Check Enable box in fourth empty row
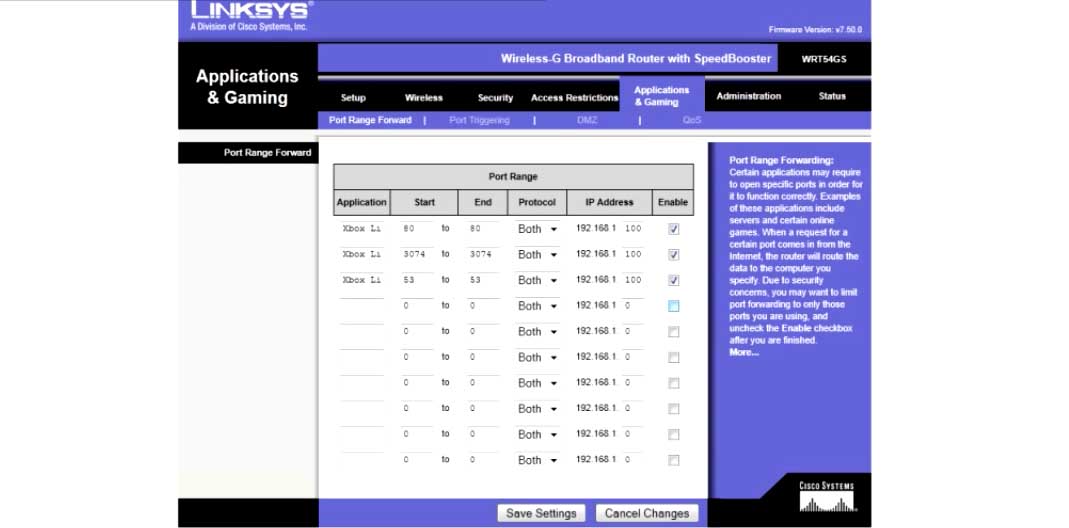This screenshot has height=528, width=1069. click(x=674, y=306)
